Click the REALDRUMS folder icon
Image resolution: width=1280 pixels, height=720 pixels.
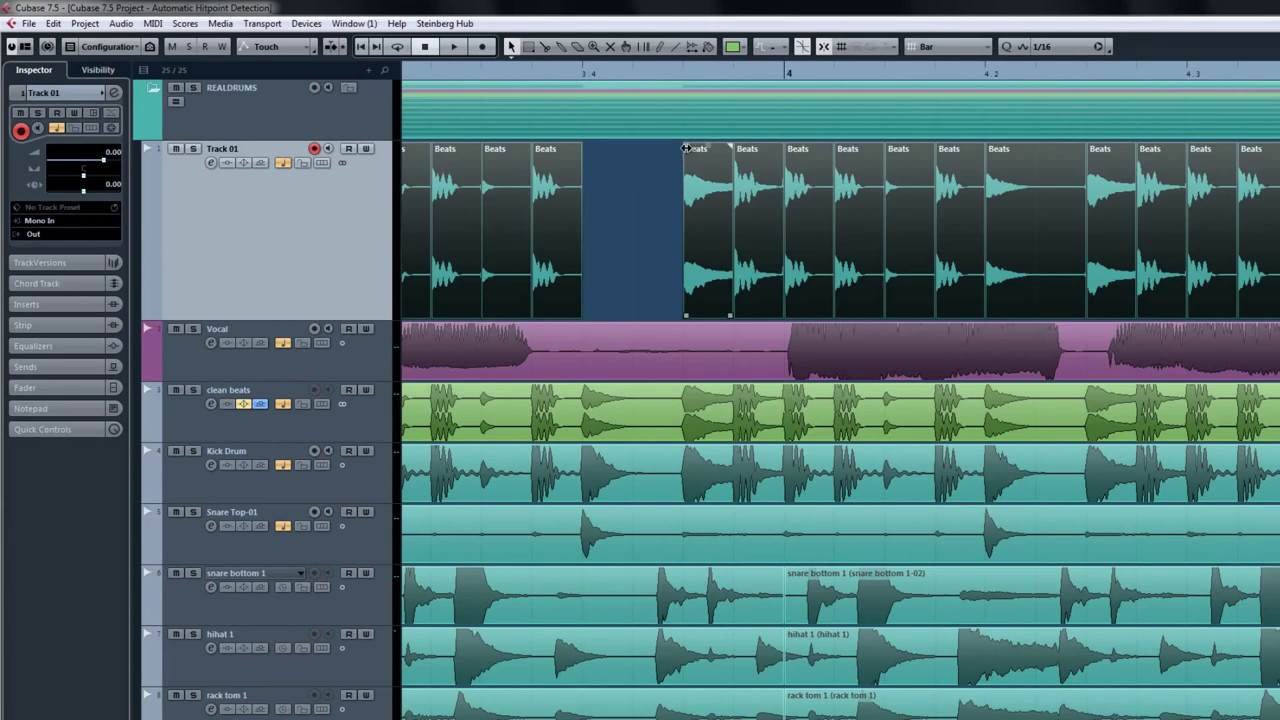[153, 88]
